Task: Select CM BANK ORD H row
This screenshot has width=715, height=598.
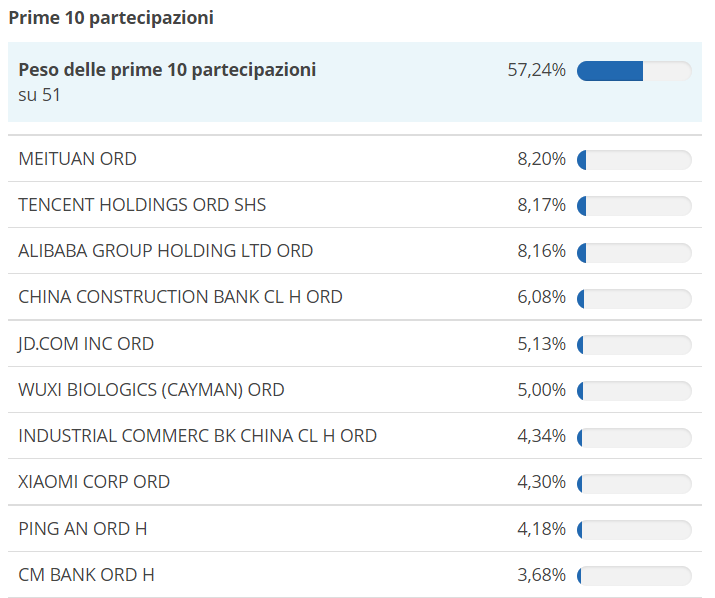Action: [x=355, y=575]
